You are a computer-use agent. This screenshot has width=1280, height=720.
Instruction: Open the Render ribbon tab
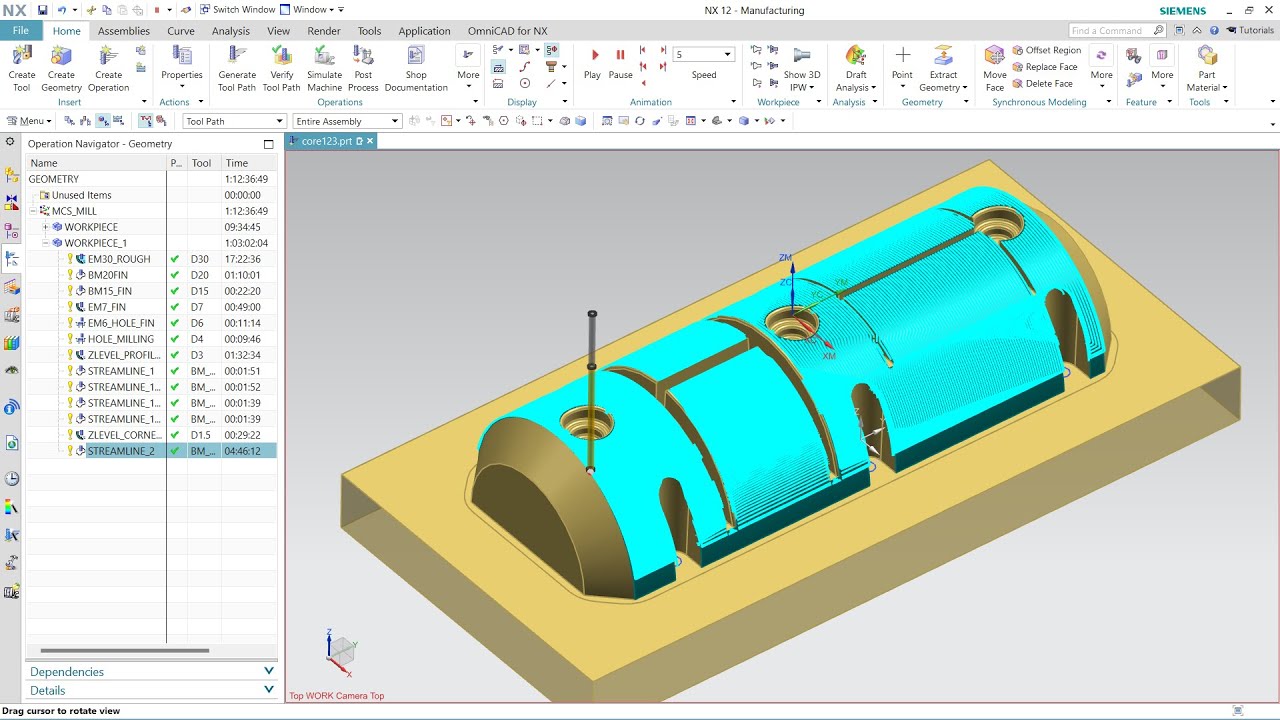(x=324, y=31)
